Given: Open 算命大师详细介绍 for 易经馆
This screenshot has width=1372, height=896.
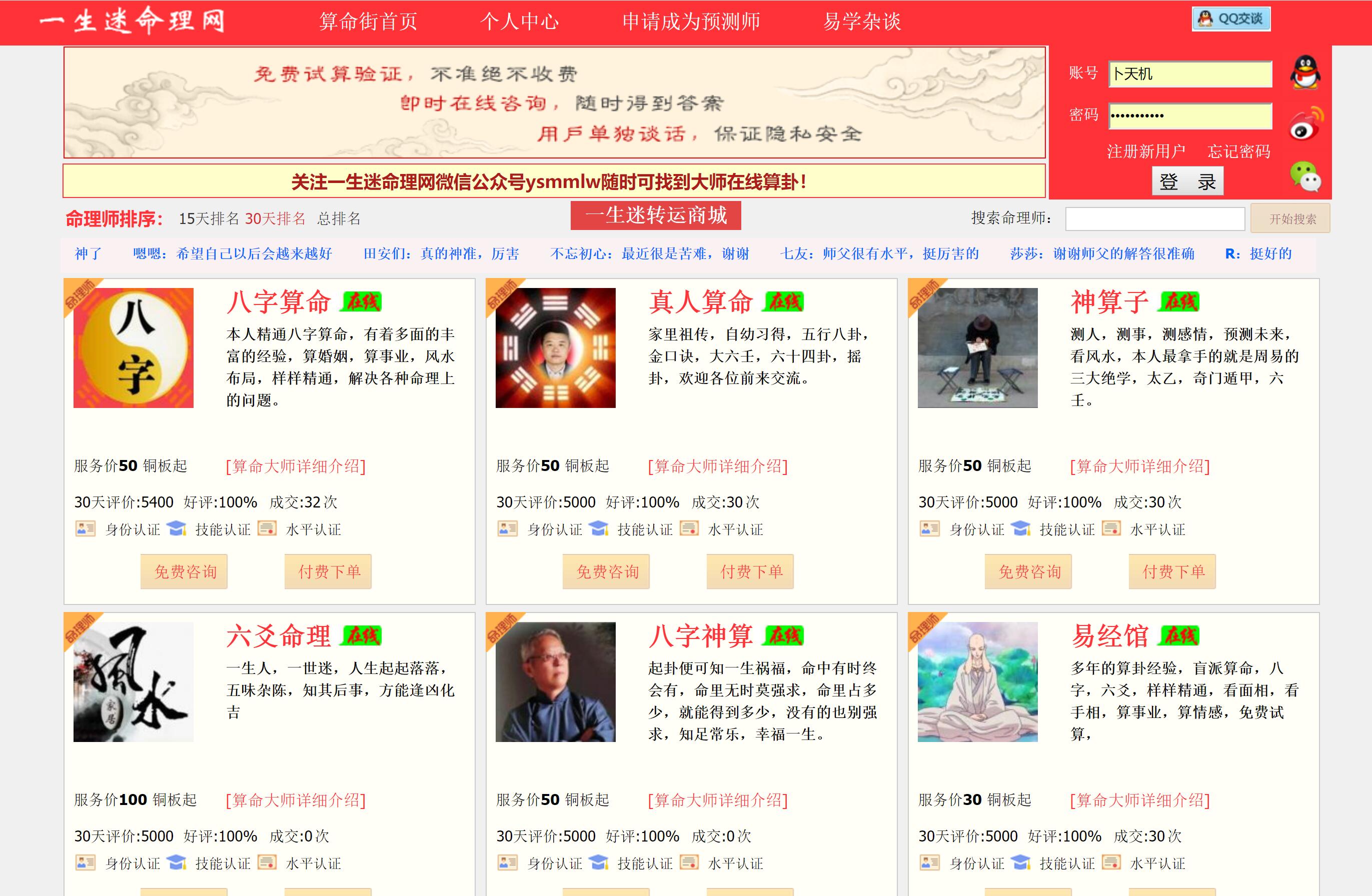Looking at the screenshot, I should 1140,800.
